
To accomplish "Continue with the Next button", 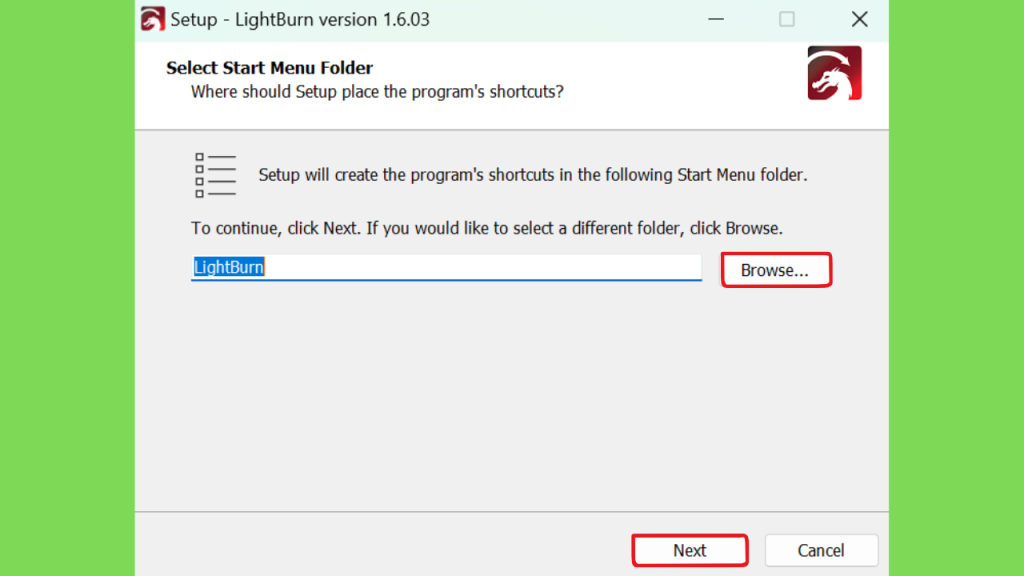I will pos(690,551).
